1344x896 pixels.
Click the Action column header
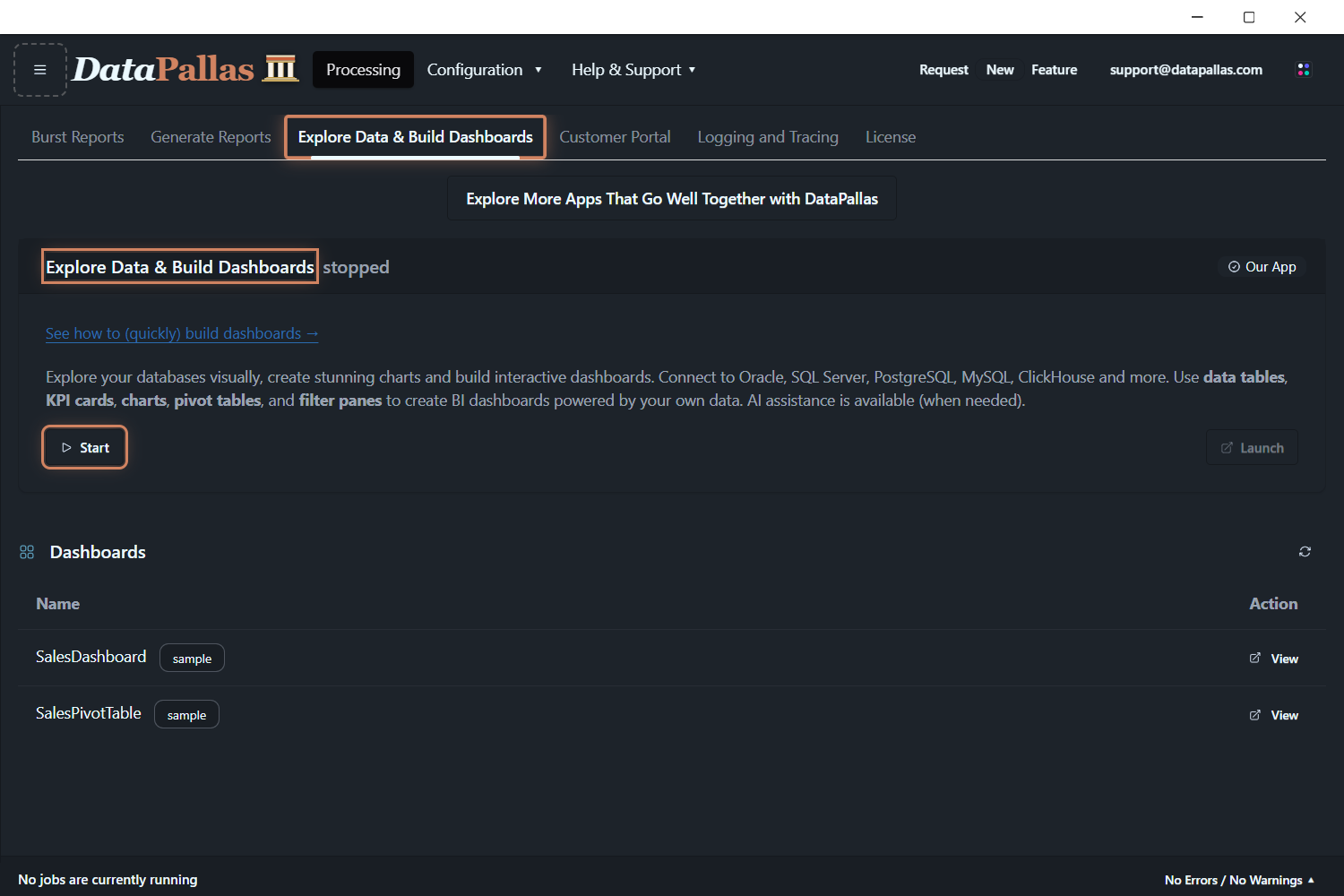click(x=1273, y=604)
